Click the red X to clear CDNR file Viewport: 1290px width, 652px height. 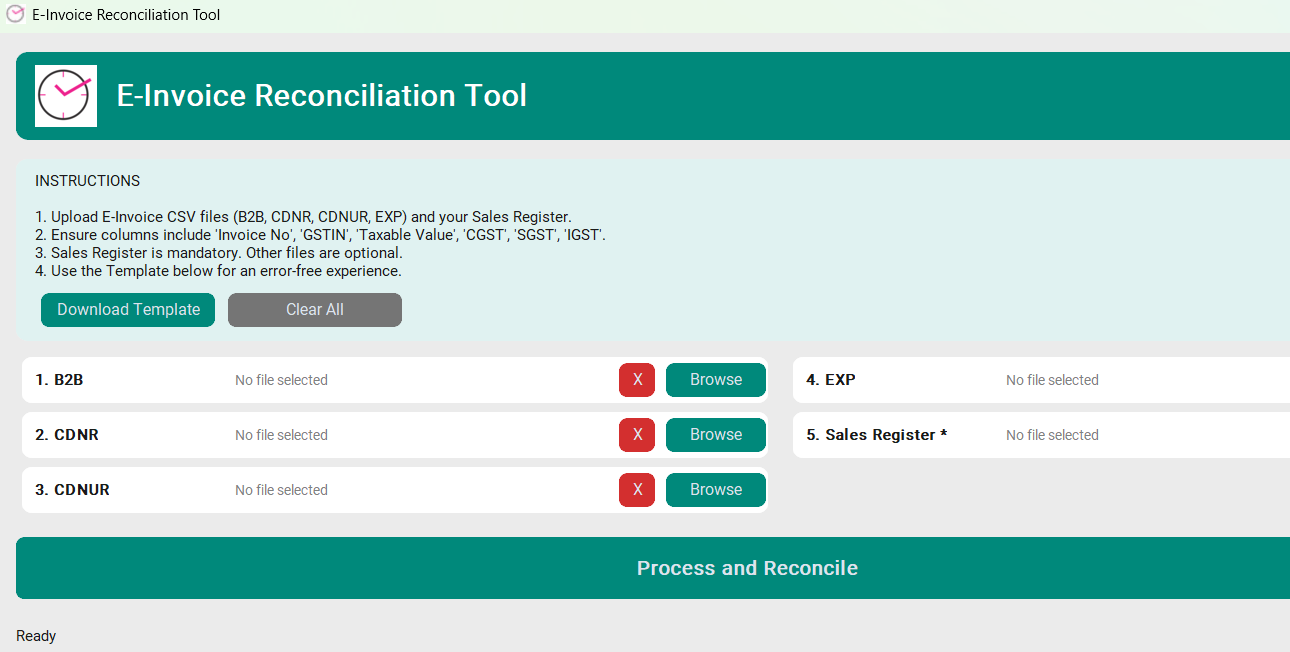pyautogui.click(x=637, y=434)
